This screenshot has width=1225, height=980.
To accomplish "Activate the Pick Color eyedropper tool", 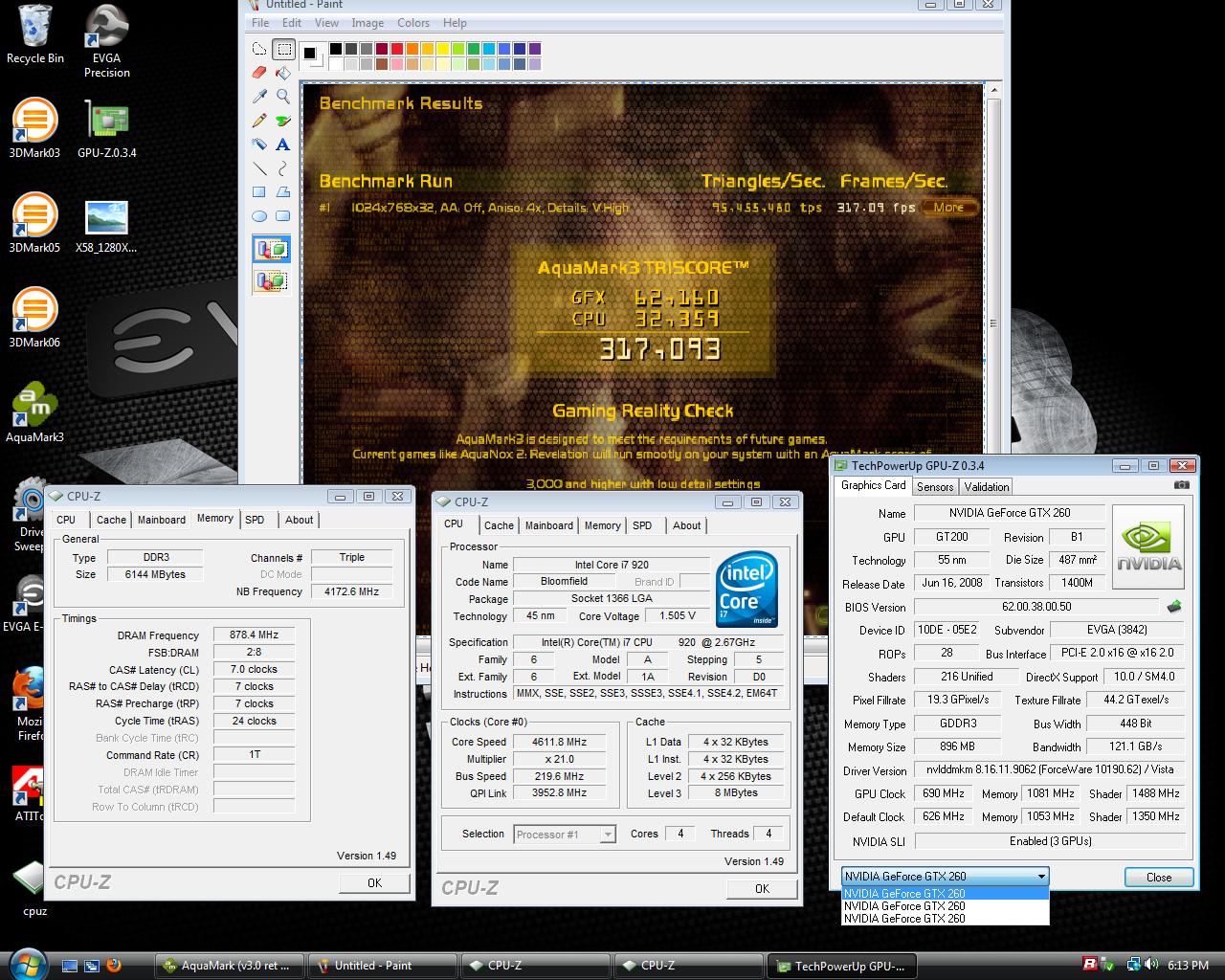I will pos(259,97).
